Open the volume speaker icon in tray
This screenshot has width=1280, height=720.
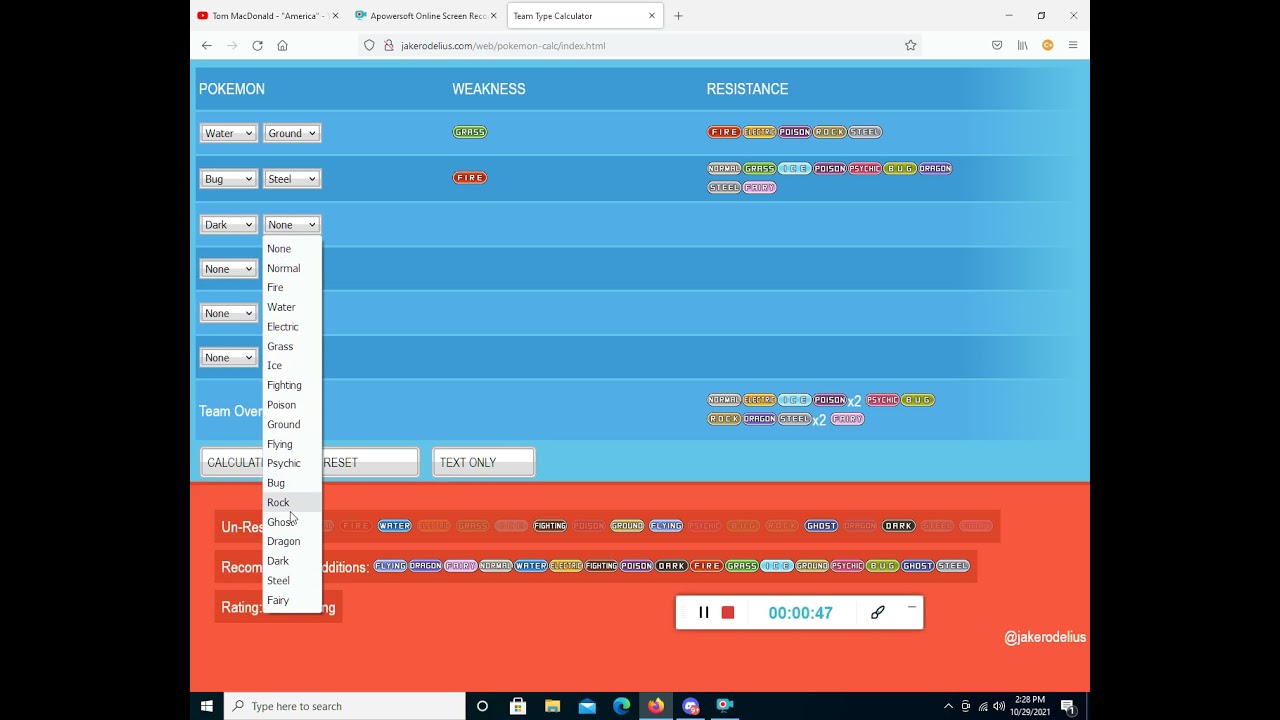click(998, 706)
